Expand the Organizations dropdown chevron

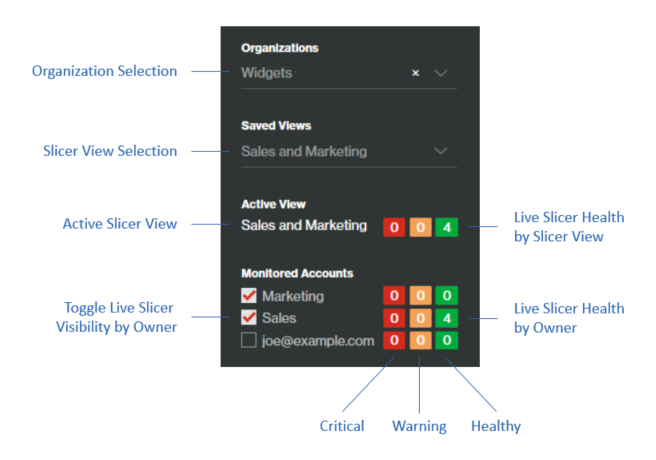[441, 73]
